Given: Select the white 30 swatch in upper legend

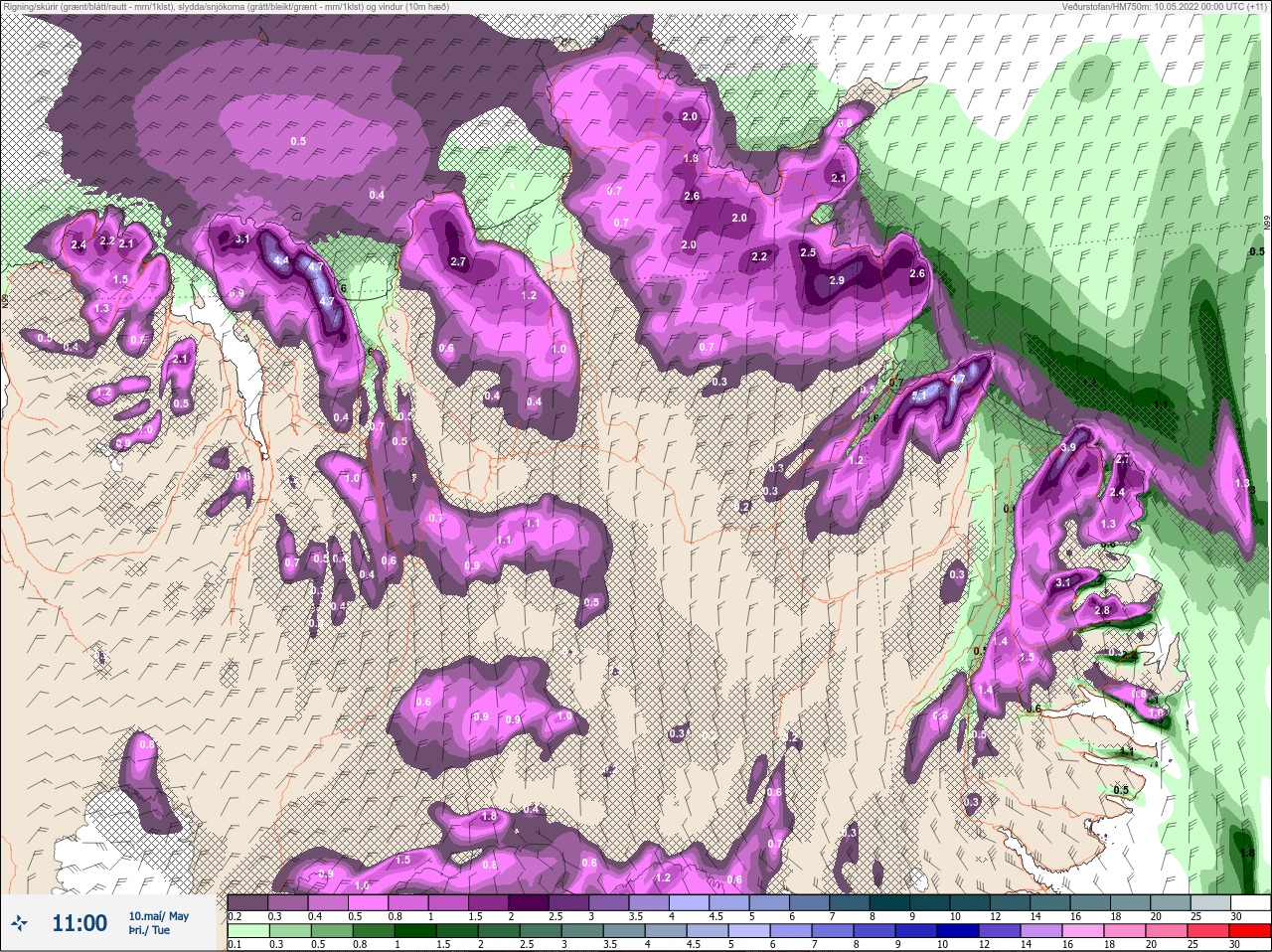Looking at the screenshot, I should [x=1250, y=902].
